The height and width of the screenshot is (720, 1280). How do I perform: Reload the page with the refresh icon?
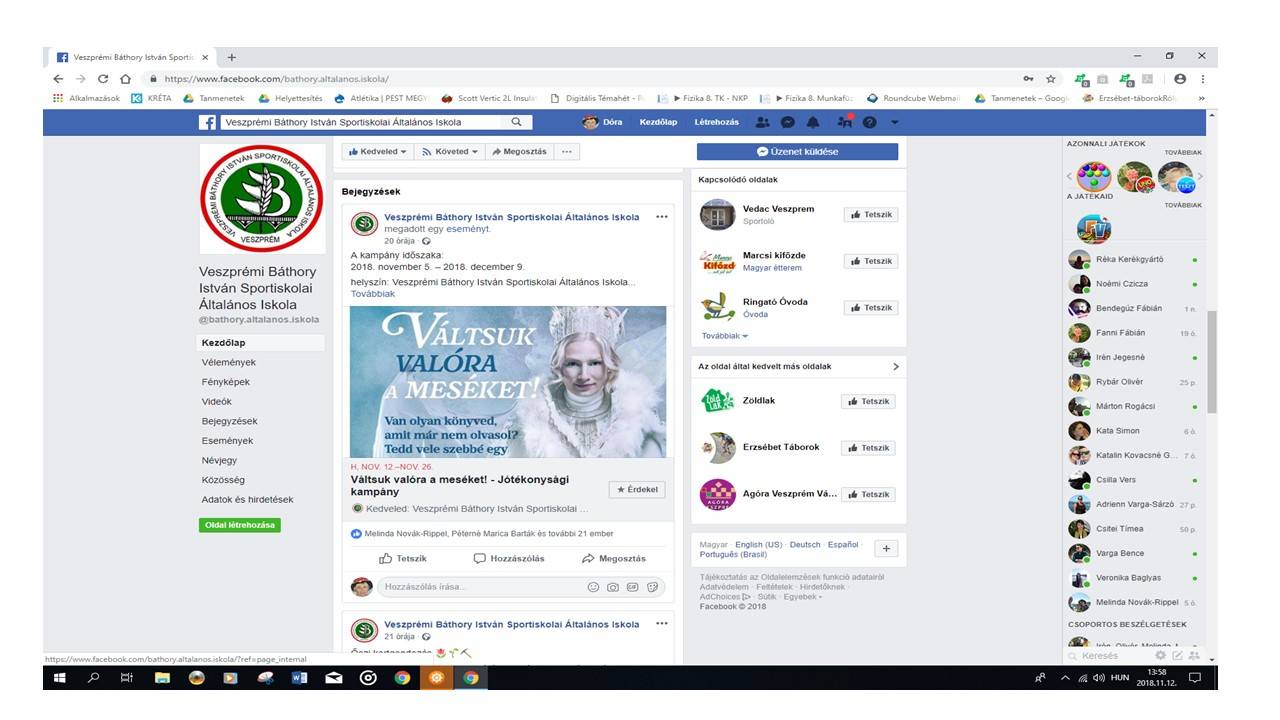(103, 79)
